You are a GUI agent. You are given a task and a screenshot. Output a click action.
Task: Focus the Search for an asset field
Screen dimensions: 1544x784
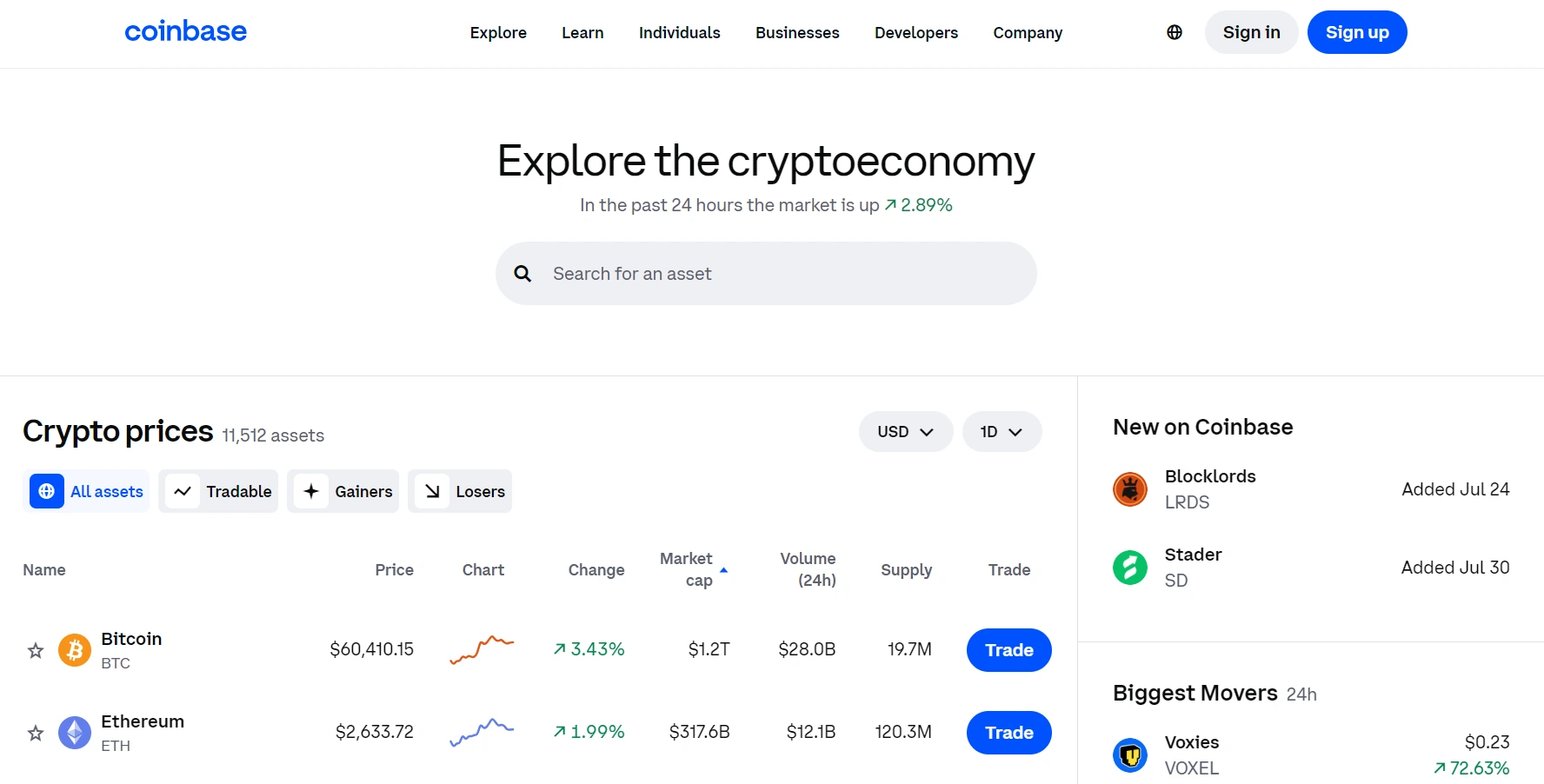coord(782,274)
